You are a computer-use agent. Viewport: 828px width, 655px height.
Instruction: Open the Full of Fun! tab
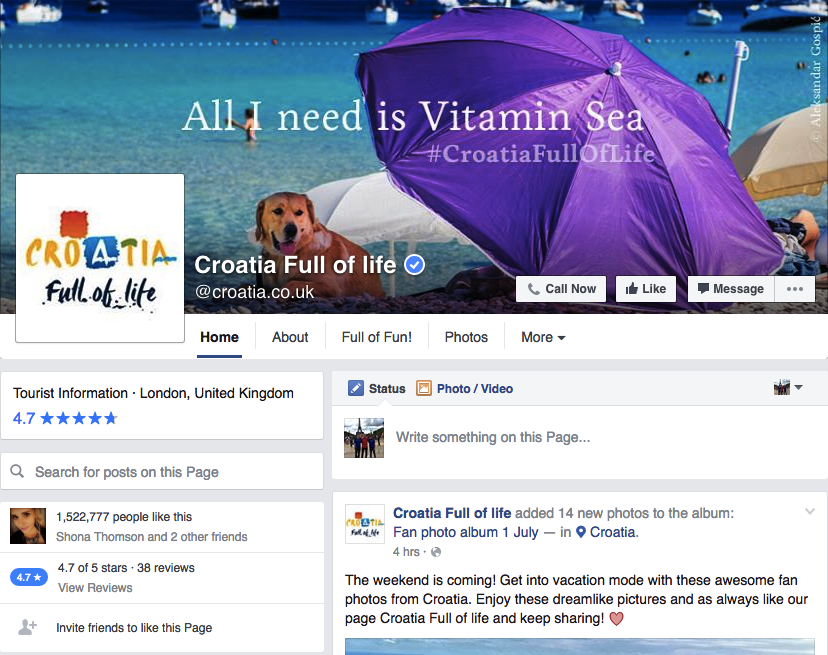point(377,337)
